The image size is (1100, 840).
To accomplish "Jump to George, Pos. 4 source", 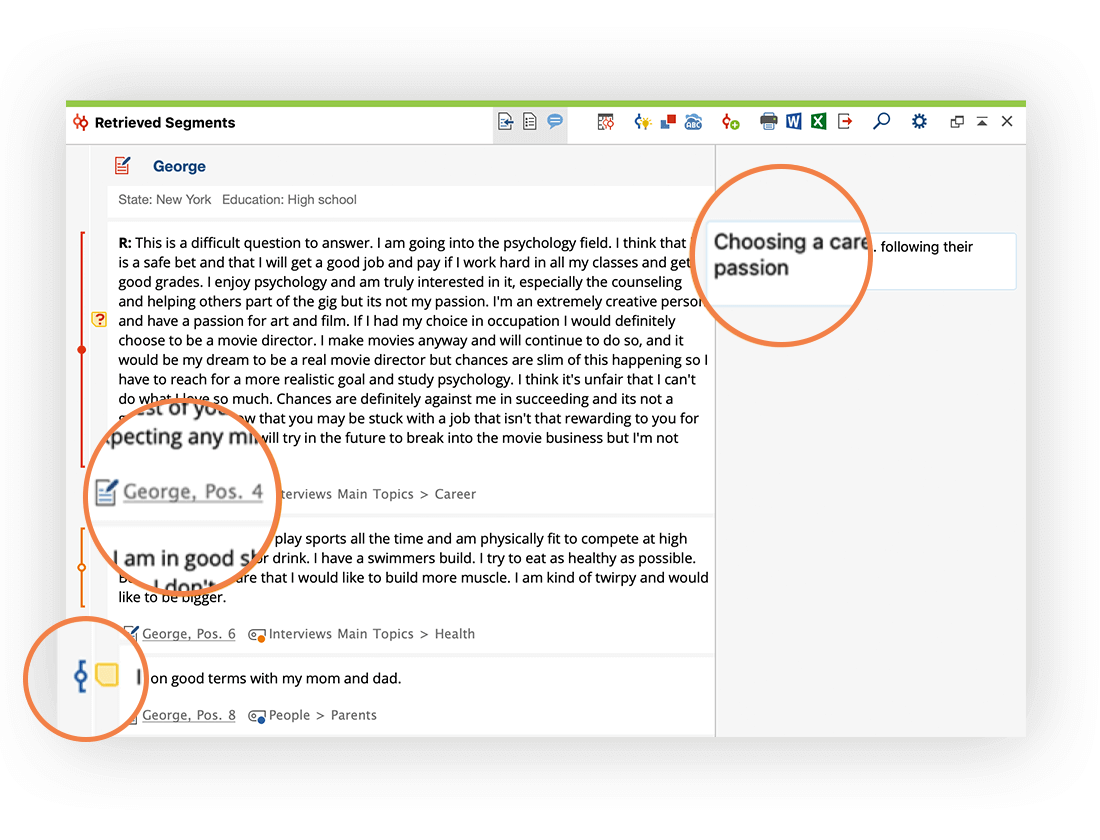I will 193,492.
